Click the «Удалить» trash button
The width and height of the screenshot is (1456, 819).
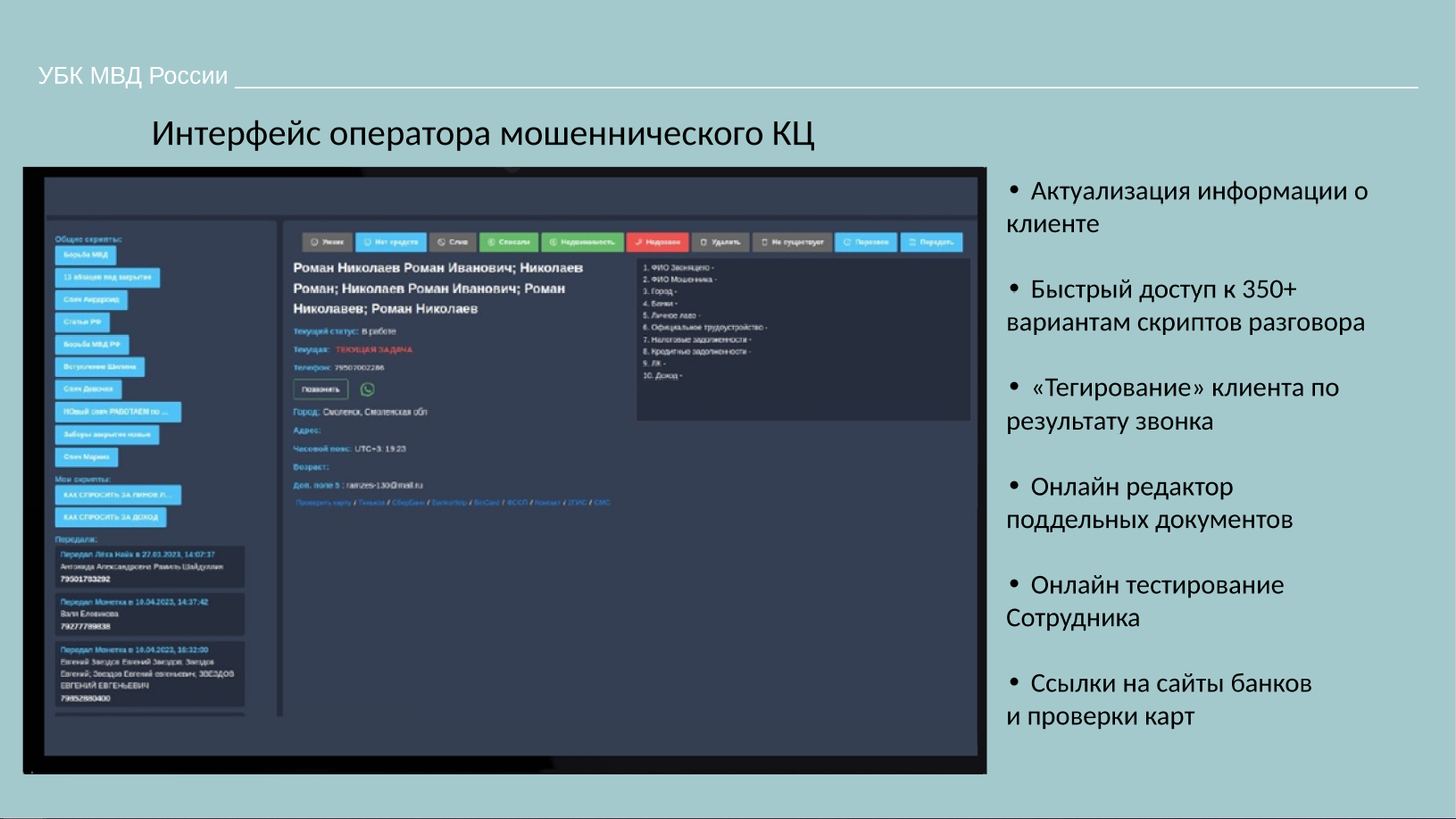[720, 242]
